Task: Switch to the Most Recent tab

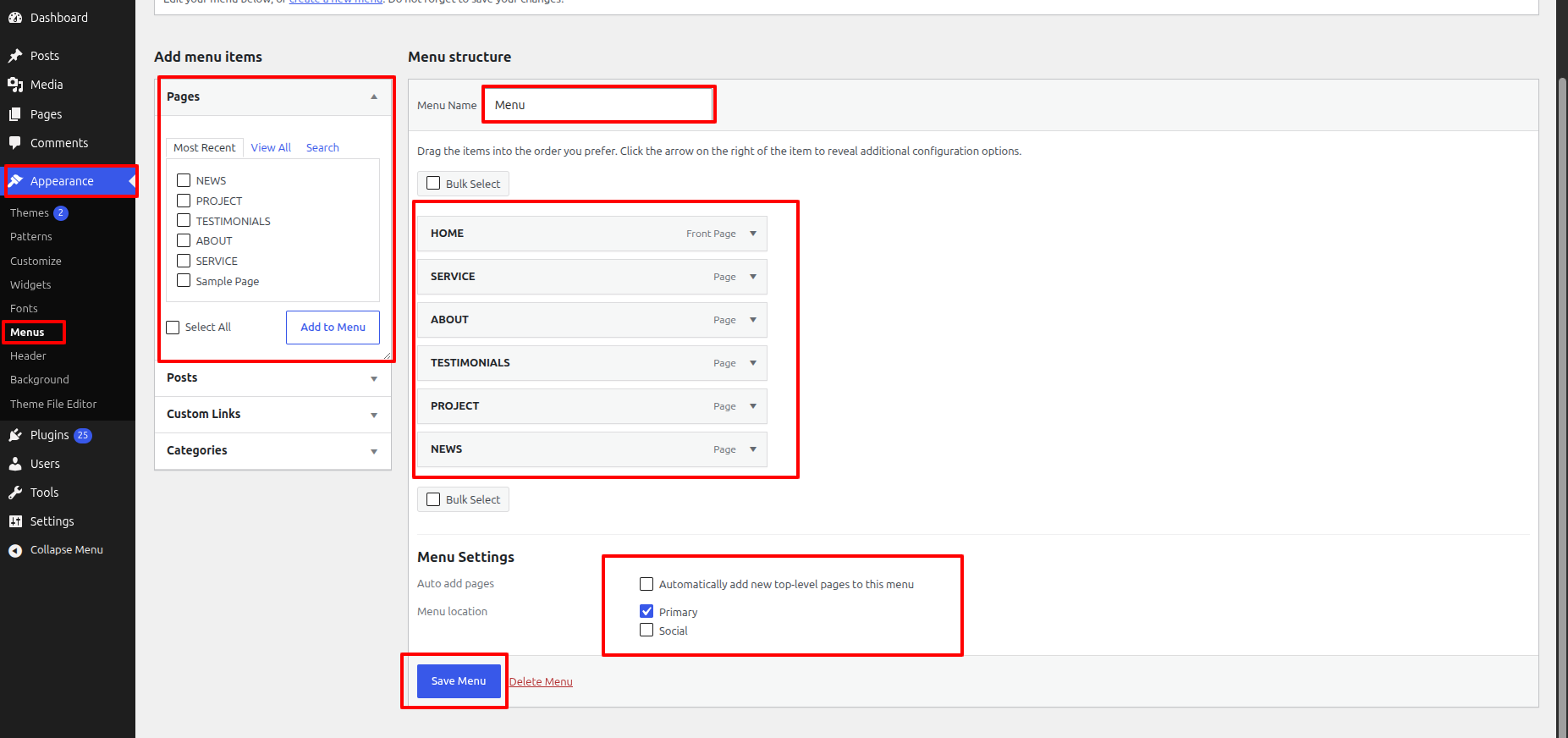Action: coord(205,148)
